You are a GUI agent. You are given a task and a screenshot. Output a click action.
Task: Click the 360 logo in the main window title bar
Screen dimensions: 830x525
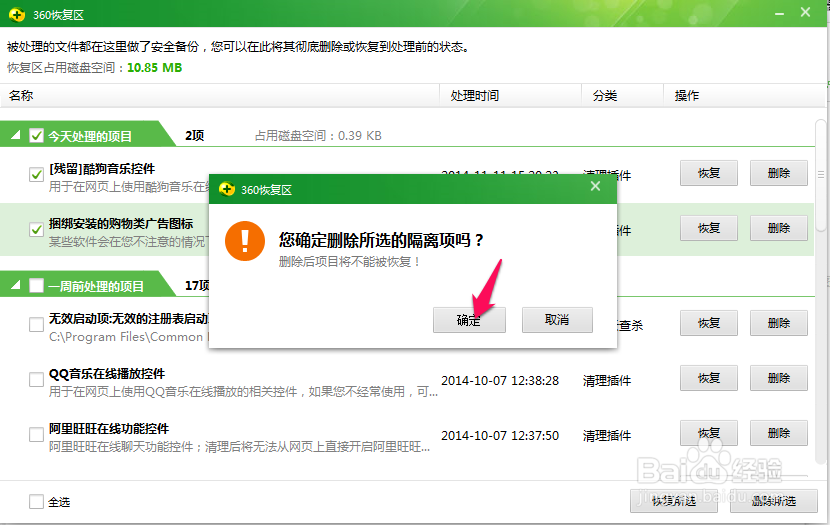tap(17, 14)
